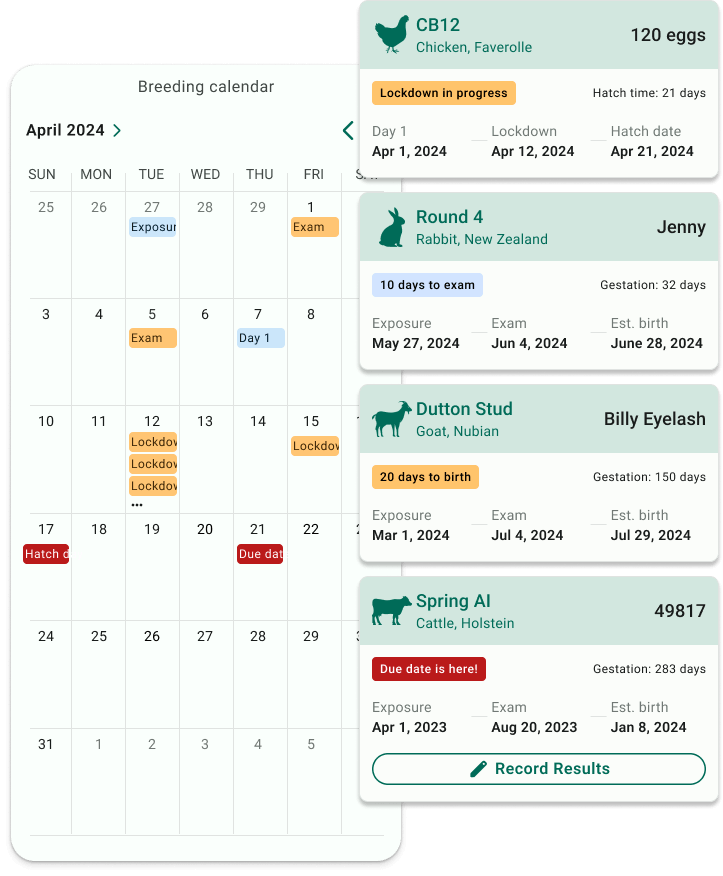The image size is (723, 876).
Task: Click the rabbit icon on Round 4 card
Action: pyautogui.click(x=392, y=227)
